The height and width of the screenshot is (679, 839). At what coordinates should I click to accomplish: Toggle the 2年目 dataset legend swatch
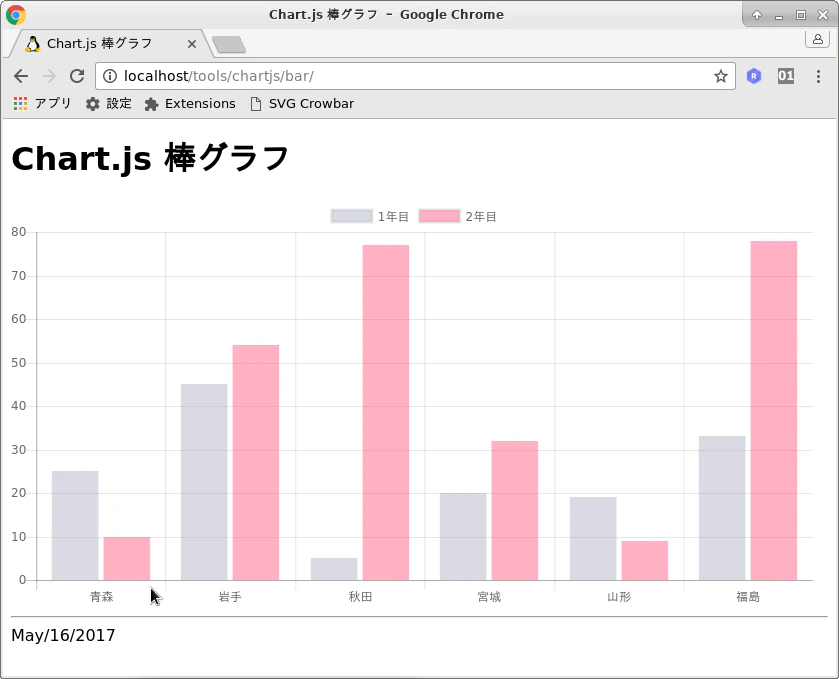[439, 216]
